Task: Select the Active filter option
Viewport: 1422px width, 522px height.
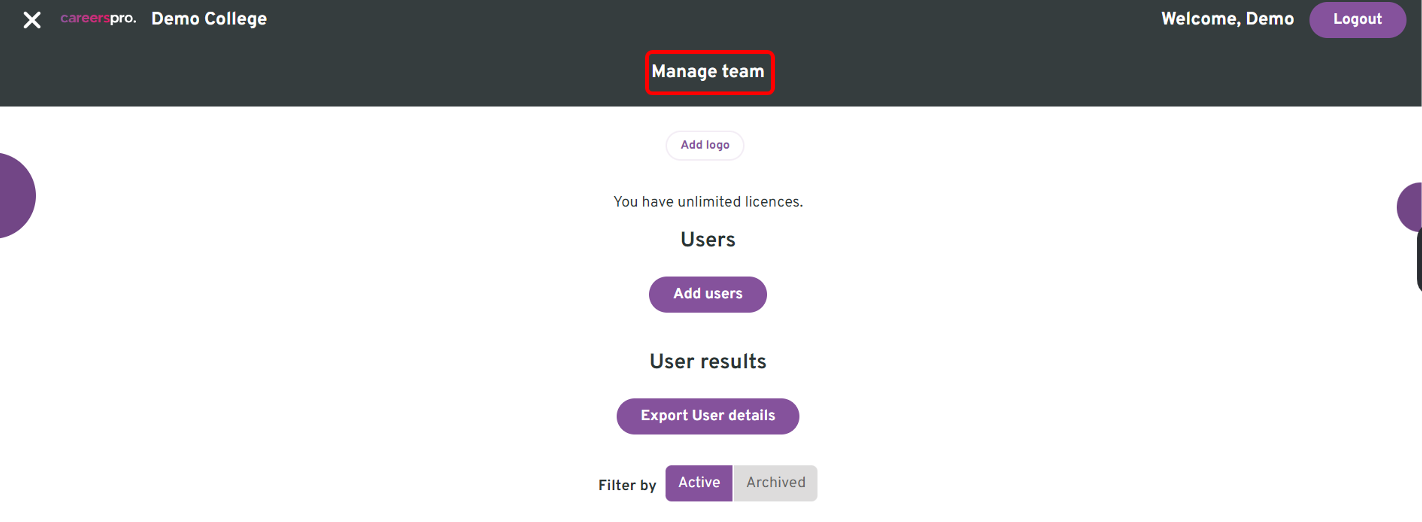Action: pyautogui.click(x=699, y=483)
